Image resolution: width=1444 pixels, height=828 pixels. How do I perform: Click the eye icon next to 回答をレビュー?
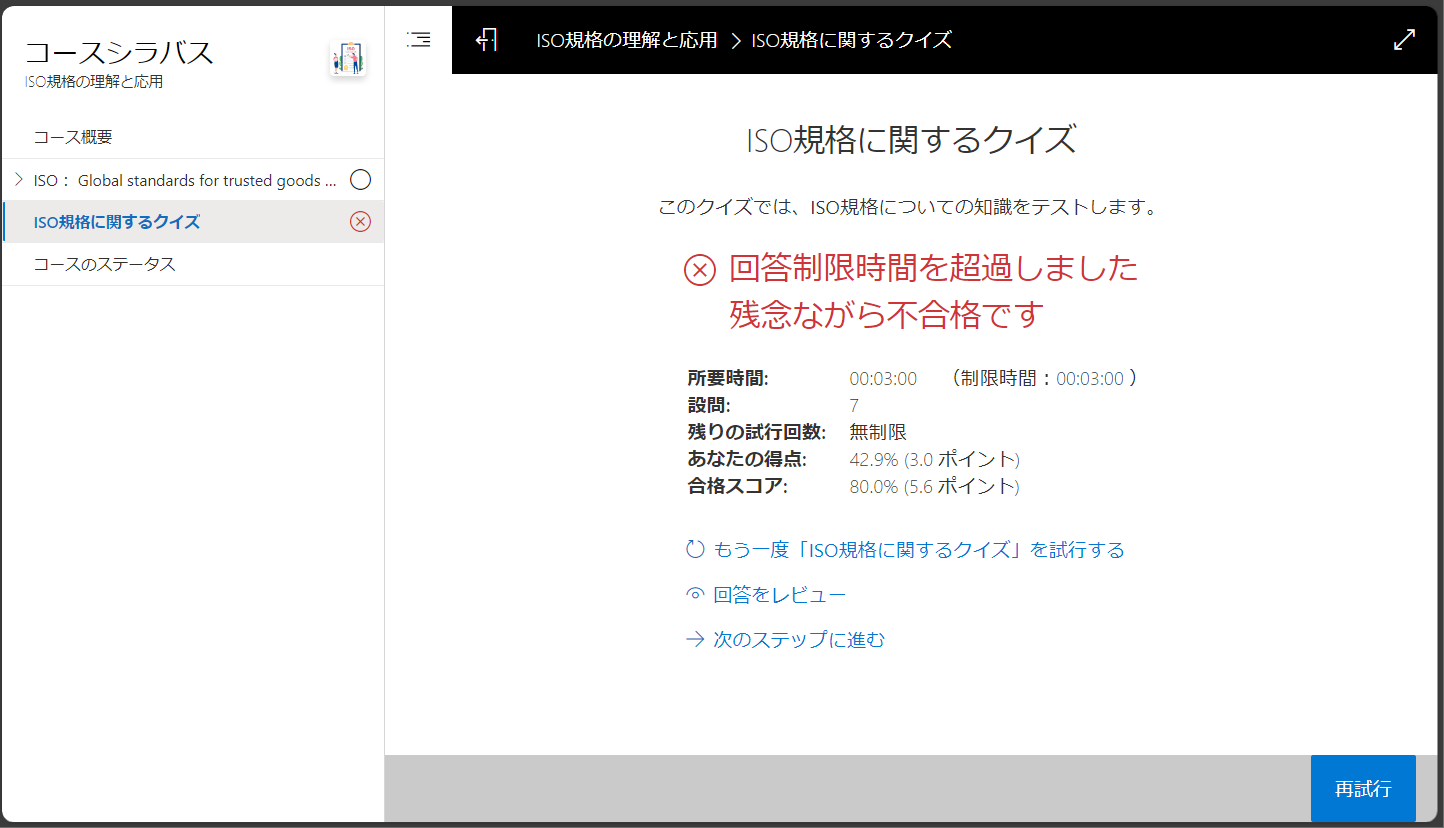tap(695, 594)
